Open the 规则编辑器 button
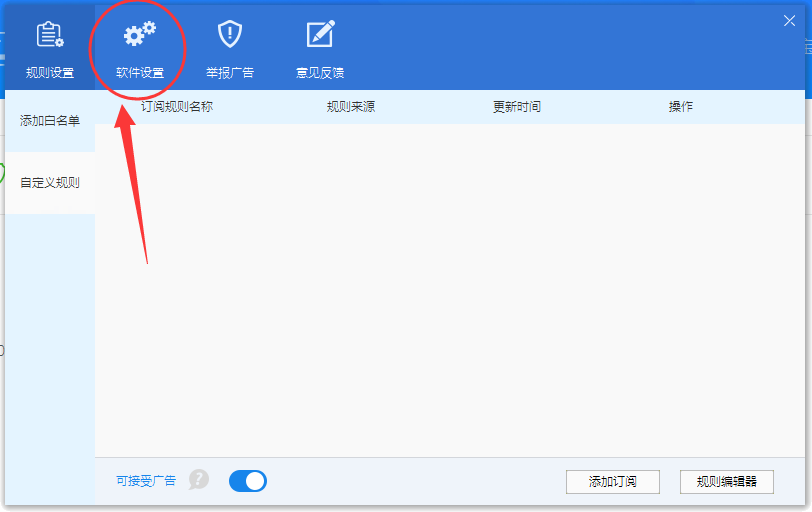The width and height of the screenshot is (812, 512). click(x=727, y=481)
